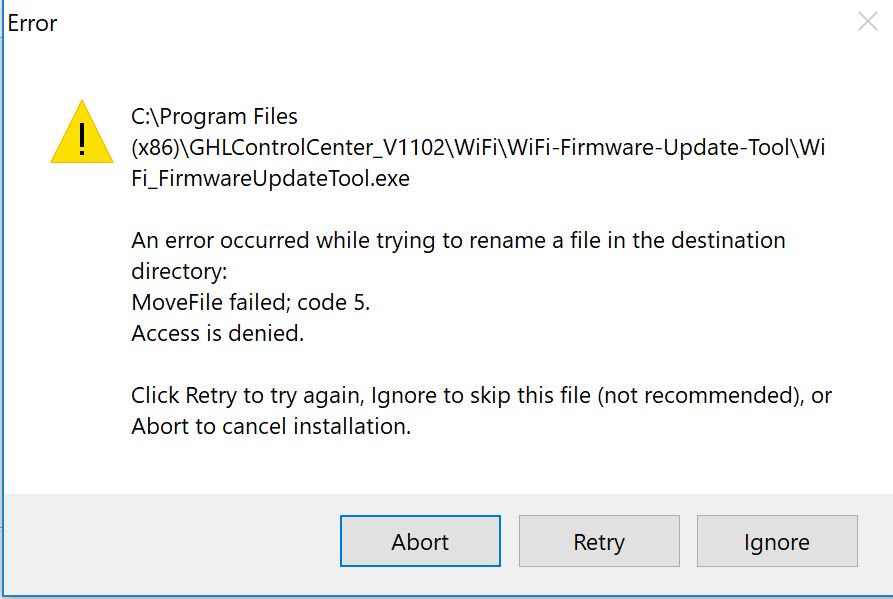Click the gray button bar left of Abort
This screenshot has height=599, width=893.
(x=171, y=541)
